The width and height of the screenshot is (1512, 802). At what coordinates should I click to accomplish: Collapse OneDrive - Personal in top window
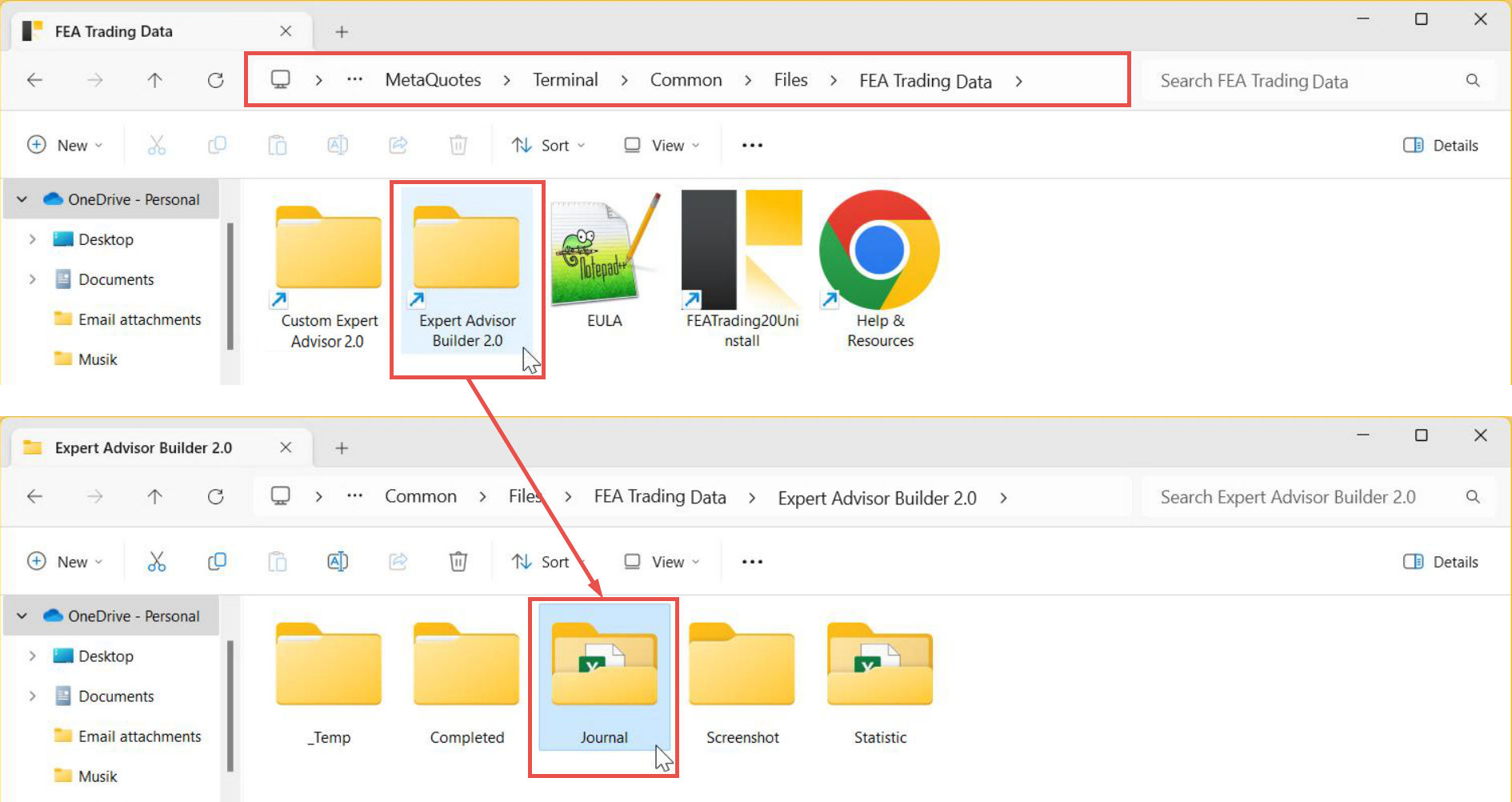point(22,199)
